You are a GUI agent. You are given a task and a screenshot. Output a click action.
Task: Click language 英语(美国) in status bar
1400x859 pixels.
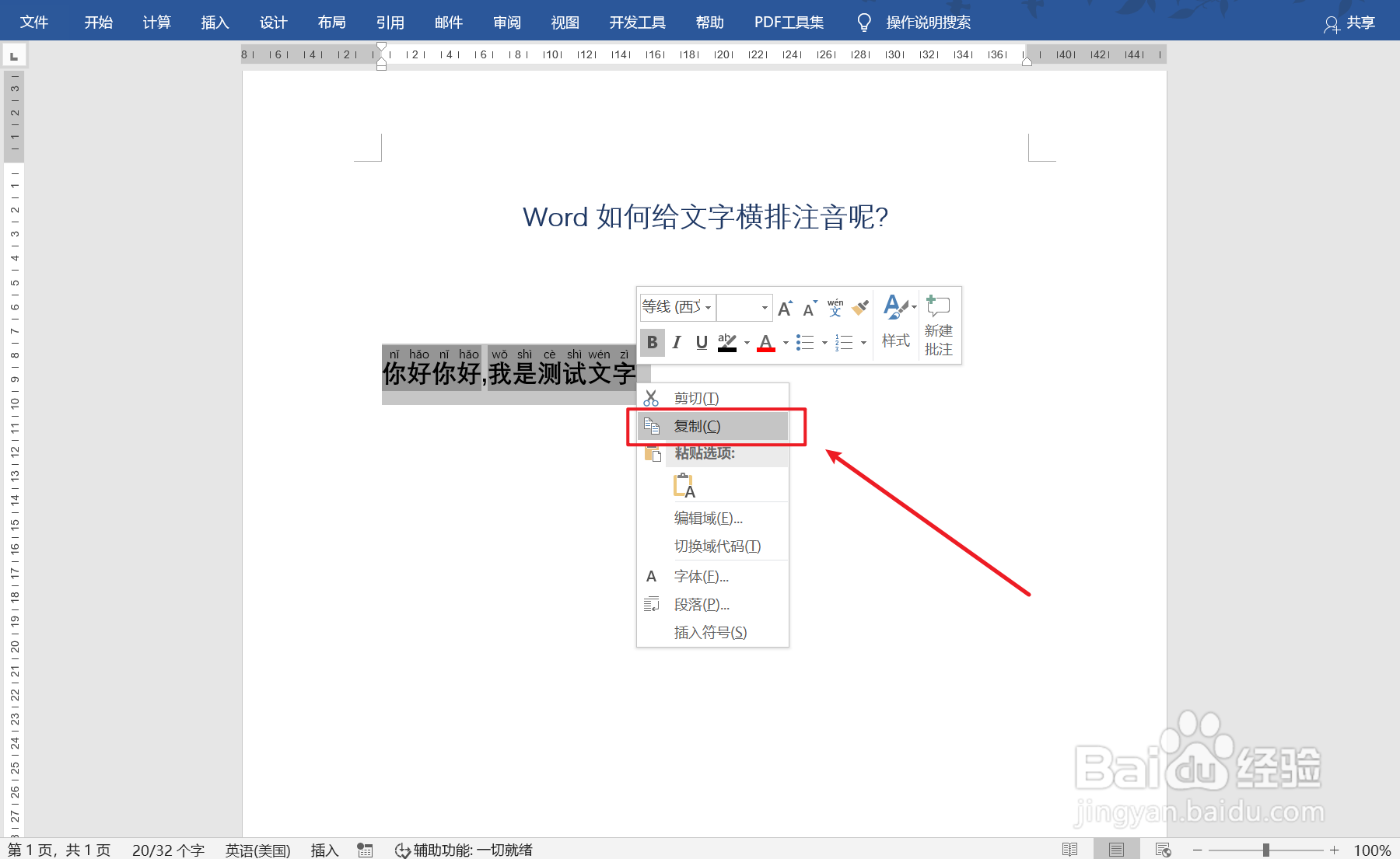click(257, 850)
